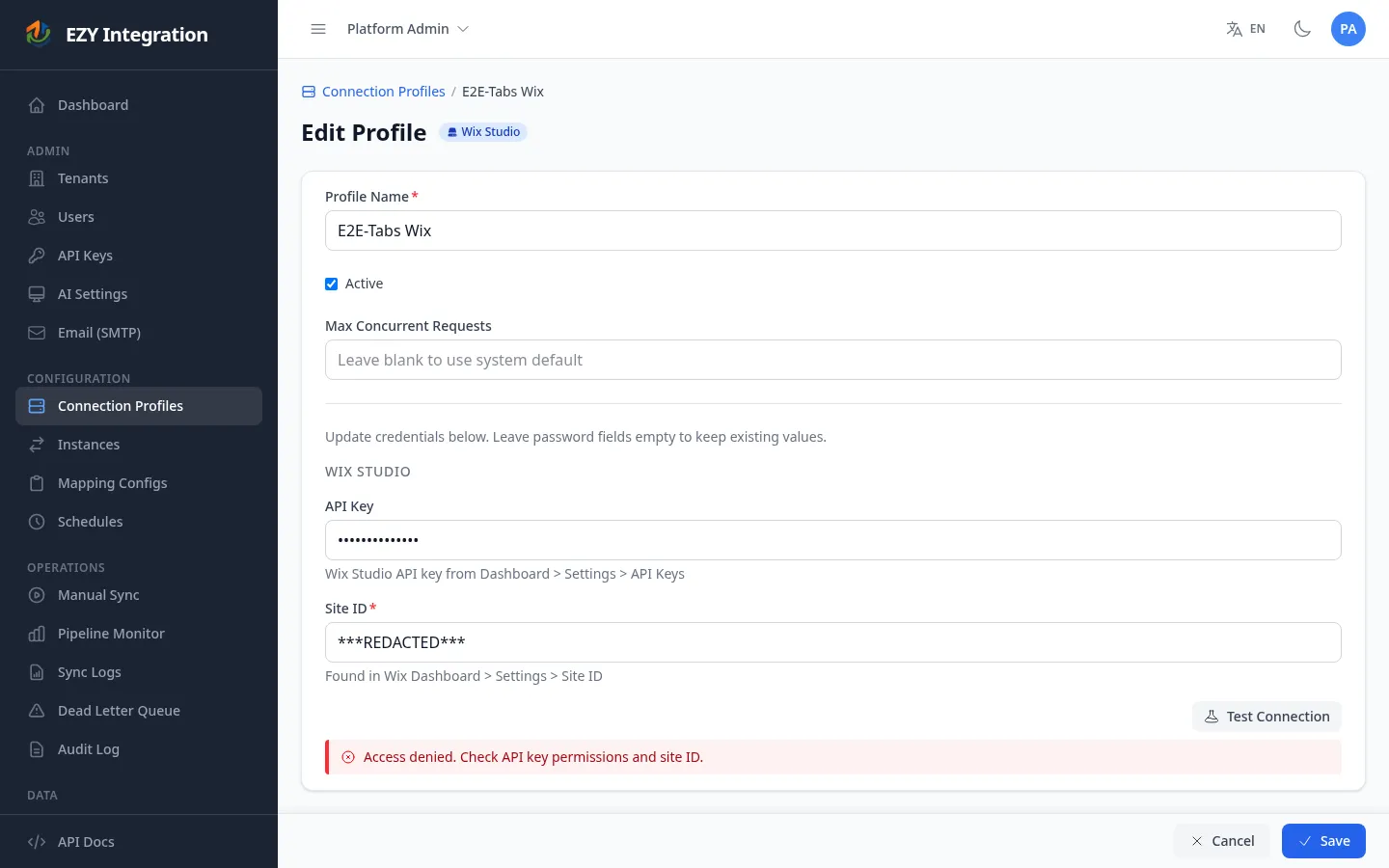Image resolution: width=1389 pixels, height=868 pixels.
Task: Click the Connection Profiles sidebar icon
Action: [37, 406]
